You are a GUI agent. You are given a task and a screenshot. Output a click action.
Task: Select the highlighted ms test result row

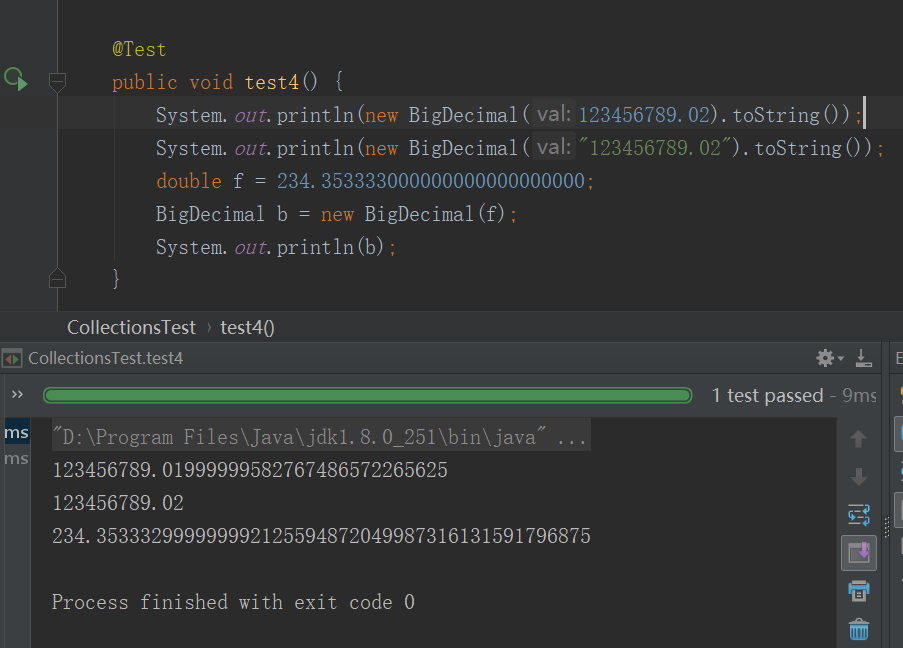coord(16,432)
